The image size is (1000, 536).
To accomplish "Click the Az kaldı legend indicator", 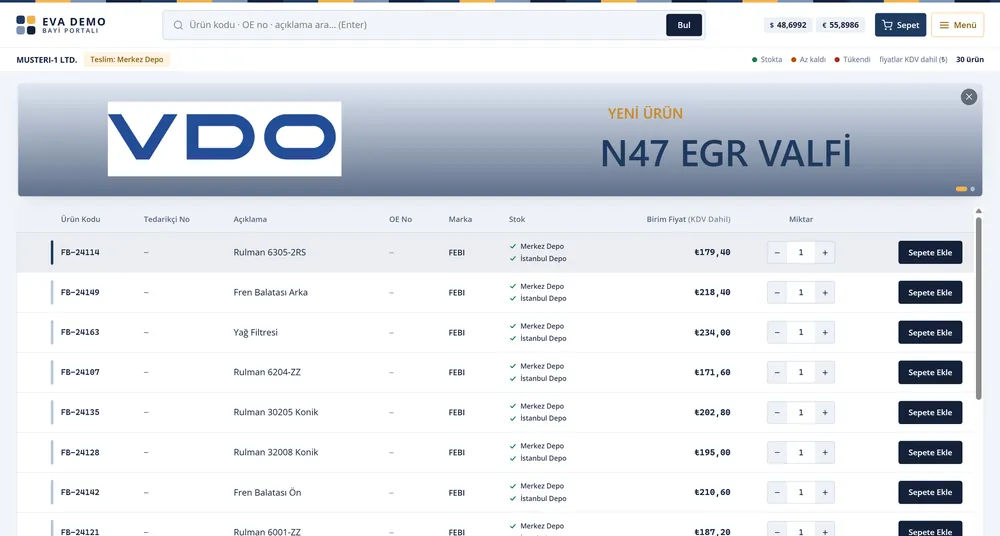I will coord(808,59).
